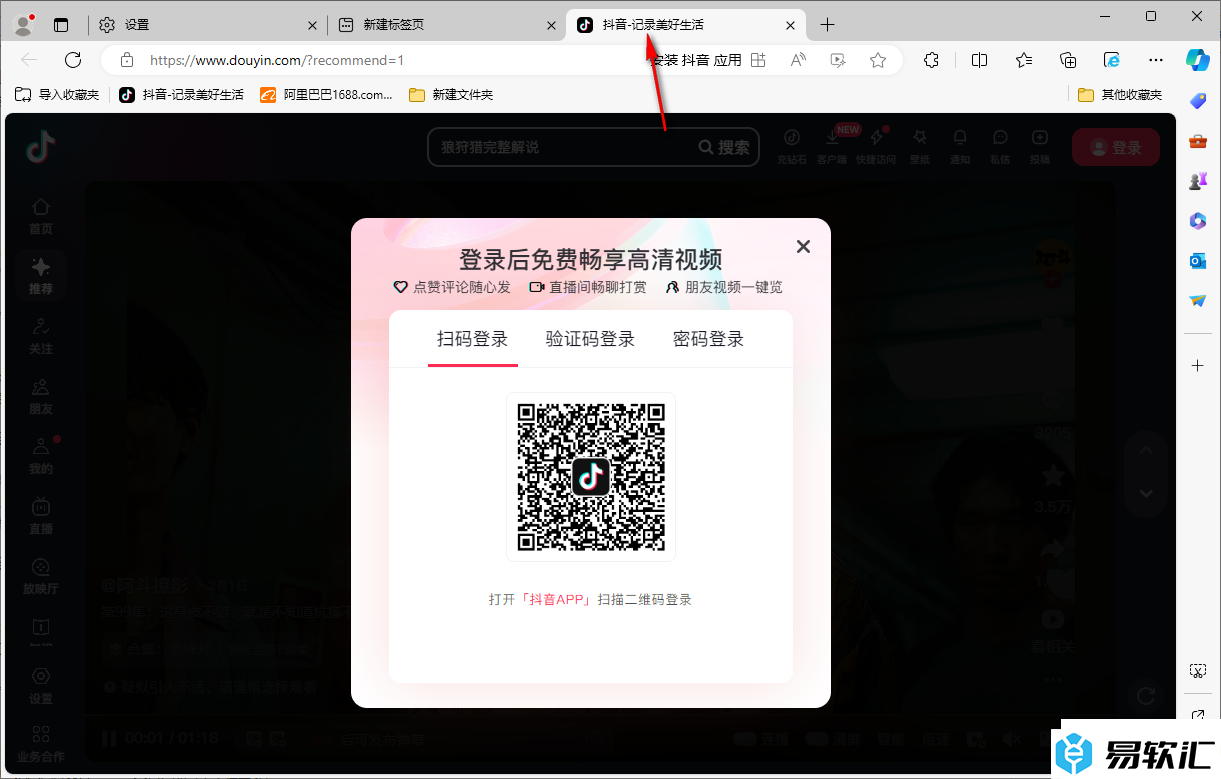Open browser extensions puzzle icon

tap(931, 60)
